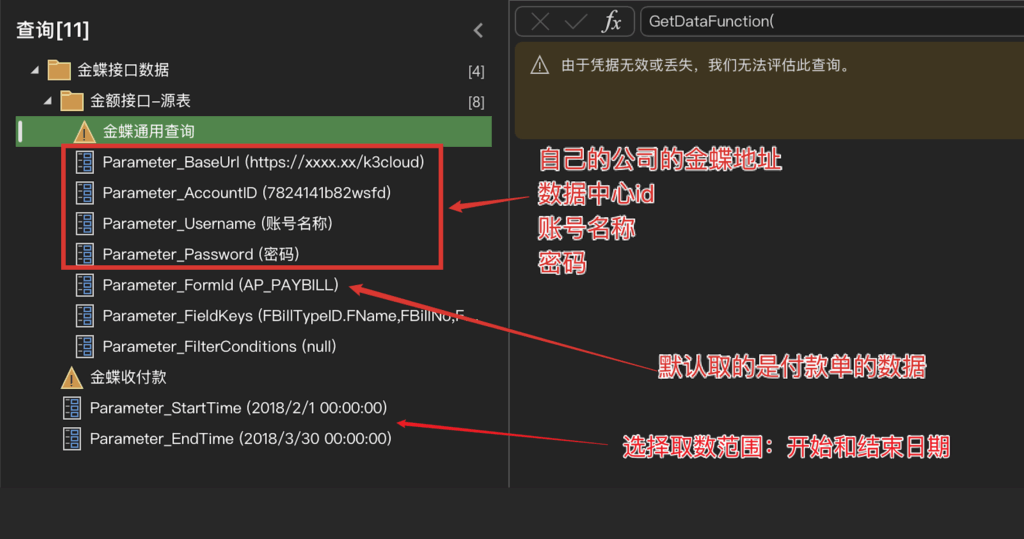The height and width of the screenshot is (539, 1024).
Task: Click the 由于凭据无效或丢失 warning message
Action: coord(707,65)
